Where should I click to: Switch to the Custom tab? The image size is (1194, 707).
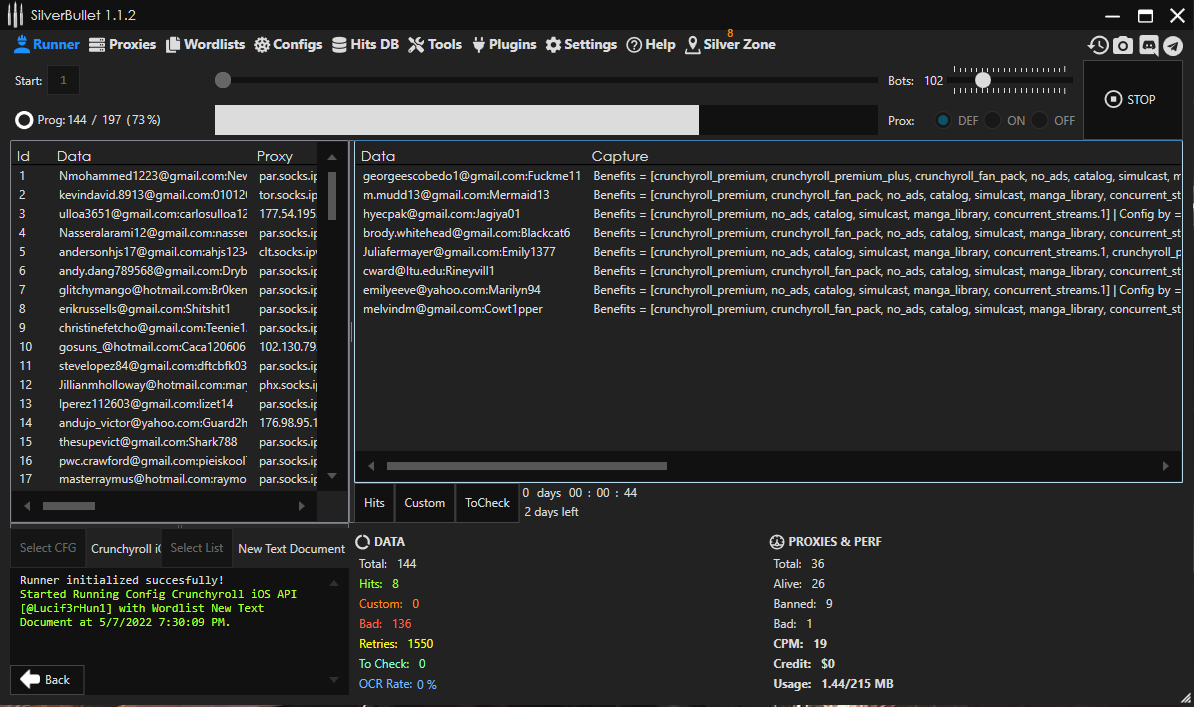[x=424, y=503]
